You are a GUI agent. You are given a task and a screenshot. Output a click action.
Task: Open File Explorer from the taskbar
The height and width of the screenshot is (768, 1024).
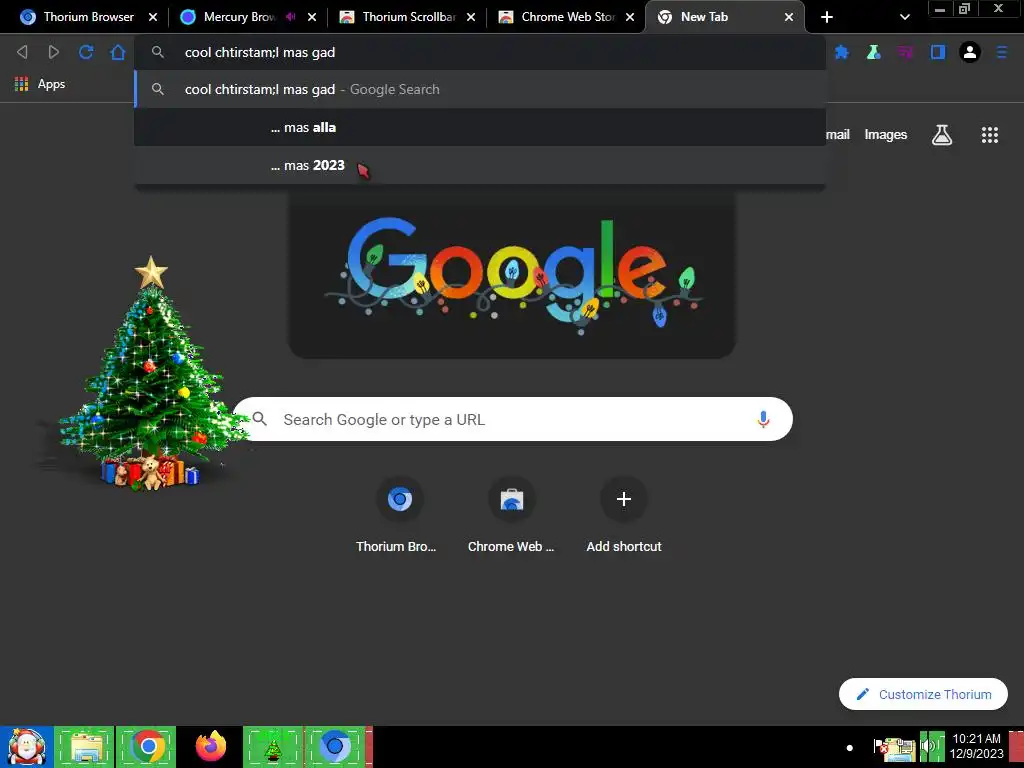[84, 746]
